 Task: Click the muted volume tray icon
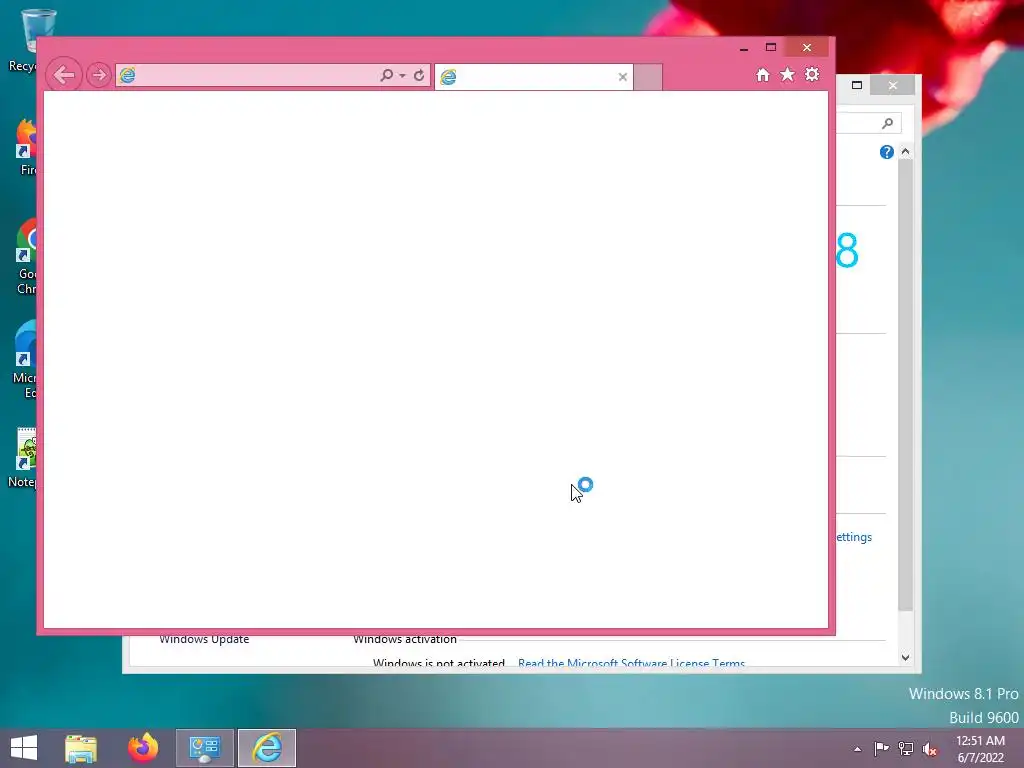click(930, 749)
